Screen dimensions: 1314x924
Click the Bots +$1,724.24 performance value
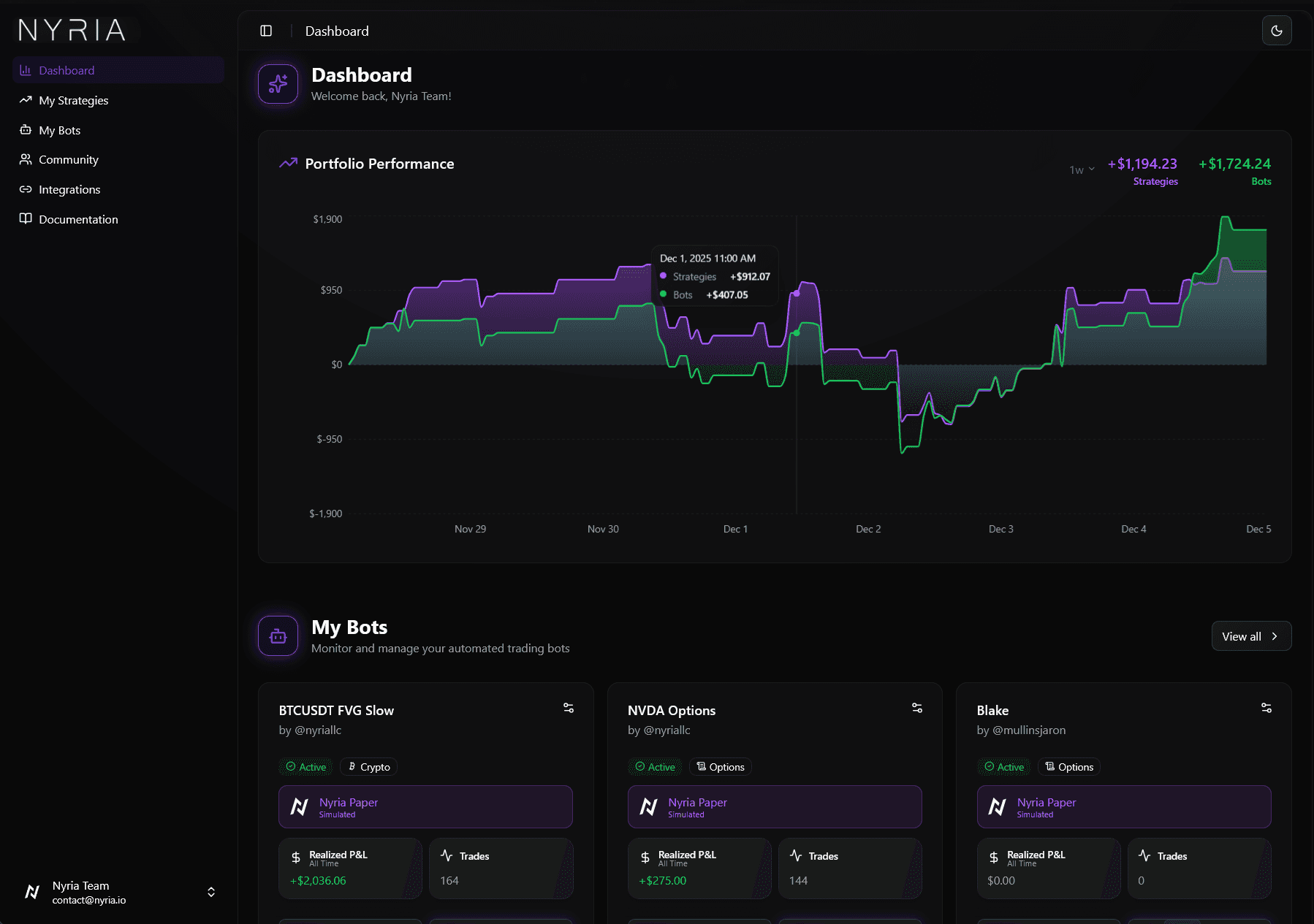(1234, 164)
